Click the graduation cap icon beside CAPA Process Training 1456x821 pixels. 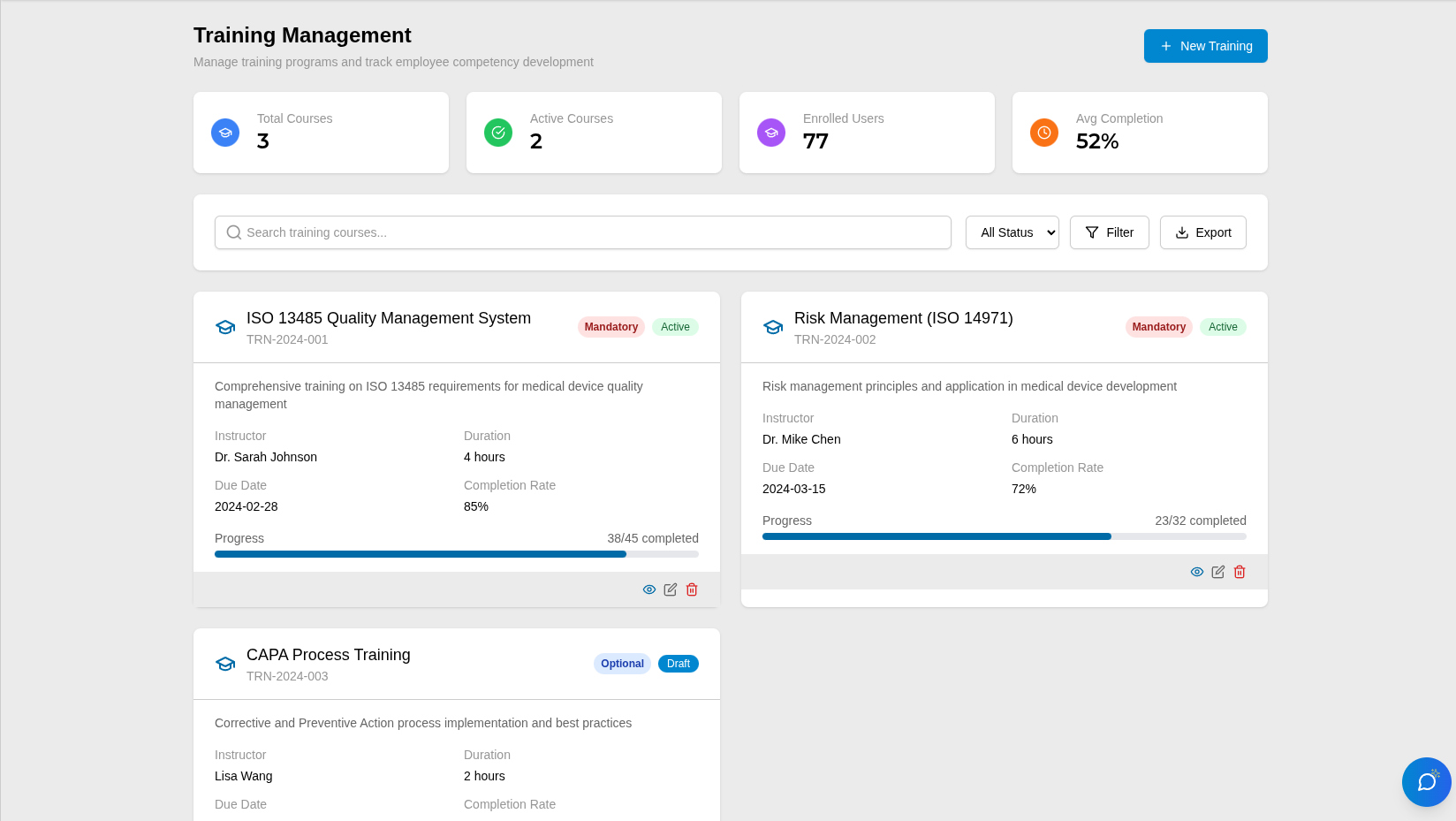tap(225, 663)
